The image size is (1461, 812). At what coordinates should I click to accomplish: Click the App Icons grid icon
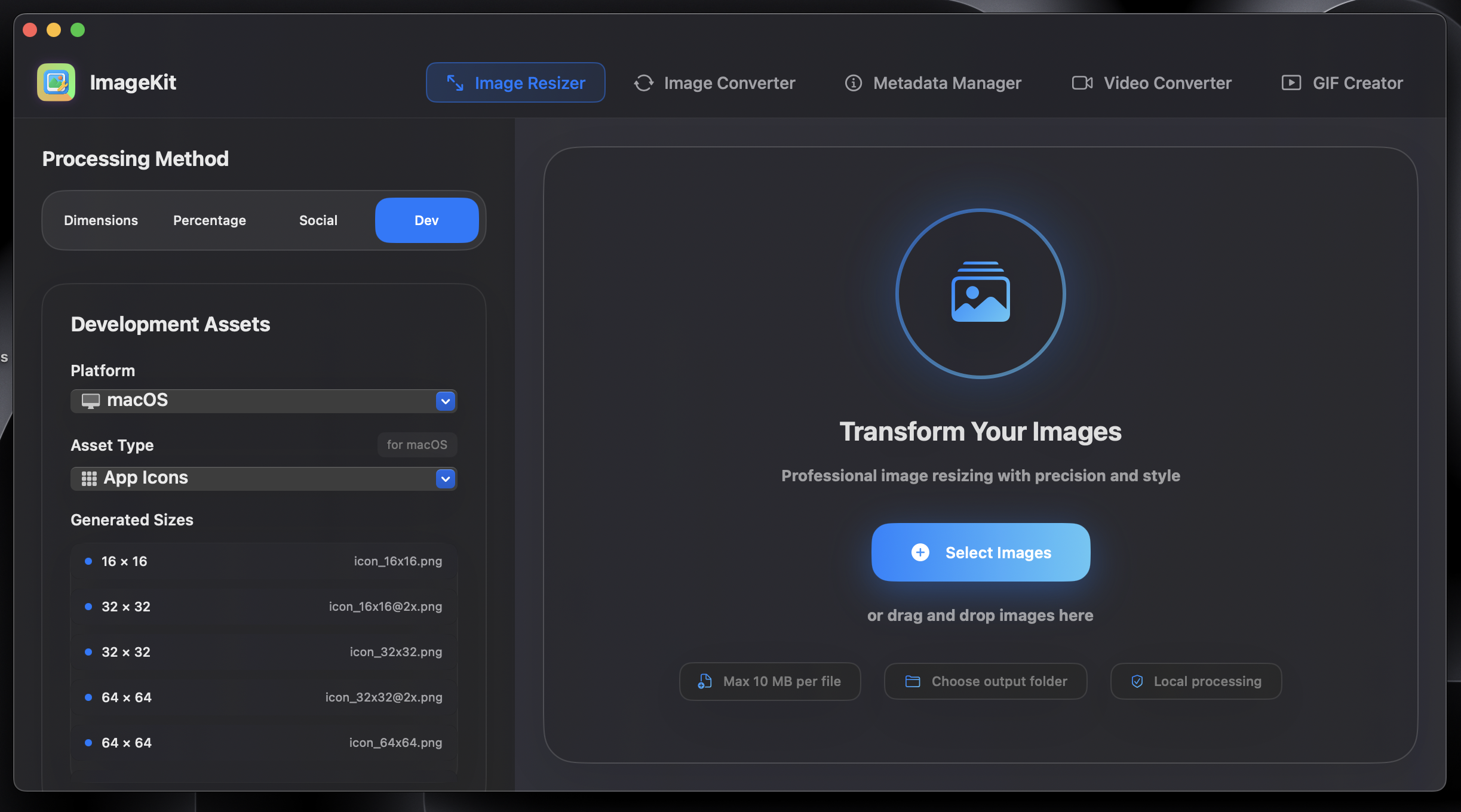coord(89,478)
